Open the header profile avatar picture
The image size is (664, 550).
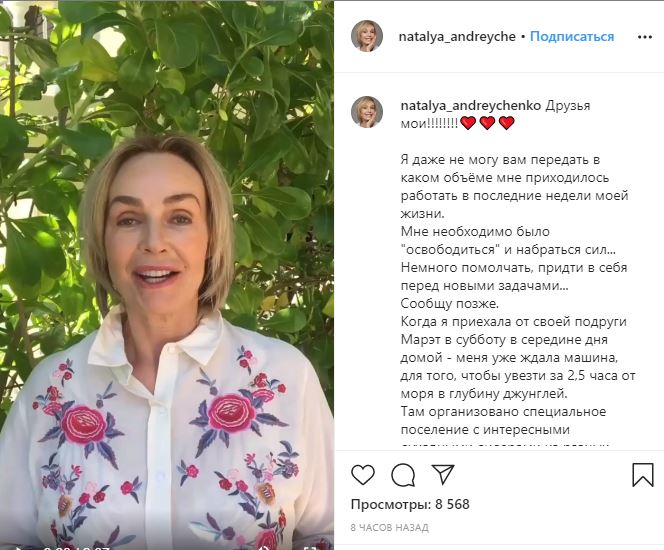tap(367, 36)
